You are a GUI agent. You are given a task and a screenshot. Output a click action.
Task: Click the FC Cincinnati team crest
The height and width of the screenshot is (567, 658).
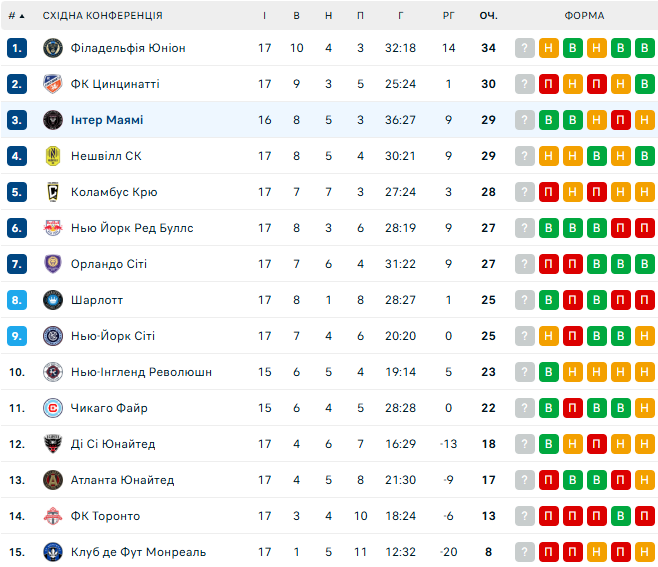coord(53,84)
